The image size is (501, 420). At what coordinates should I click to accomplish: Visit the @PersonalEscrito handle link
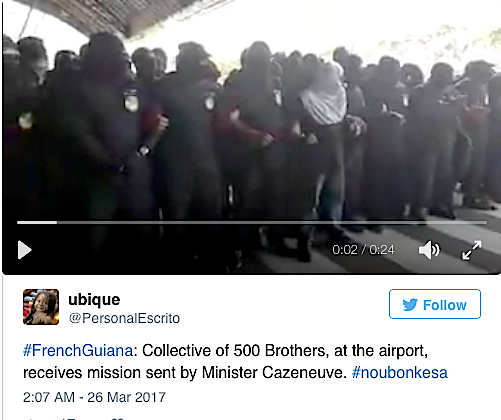[x=124, y=318]
